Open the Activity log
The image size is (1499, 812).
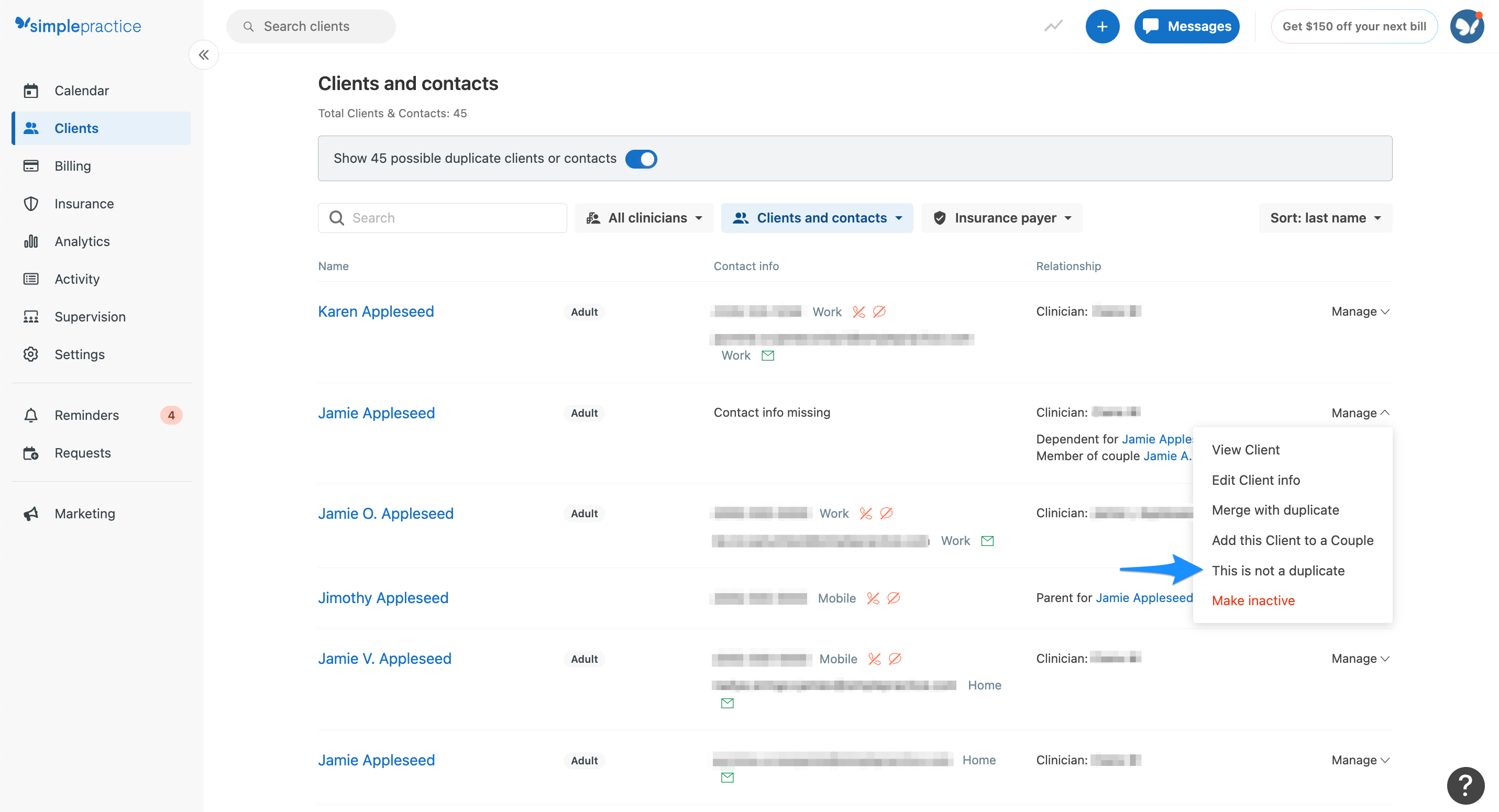[77, 279]
